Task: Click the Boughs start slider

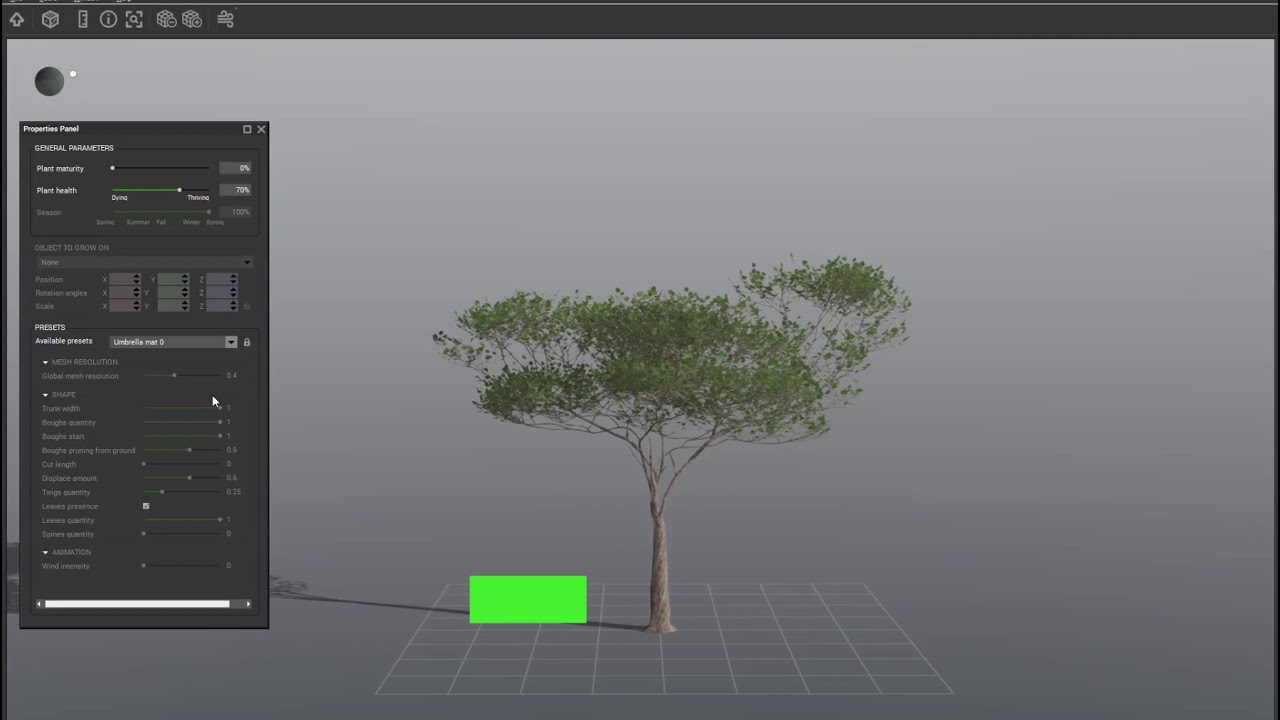Action: (182, 436)
